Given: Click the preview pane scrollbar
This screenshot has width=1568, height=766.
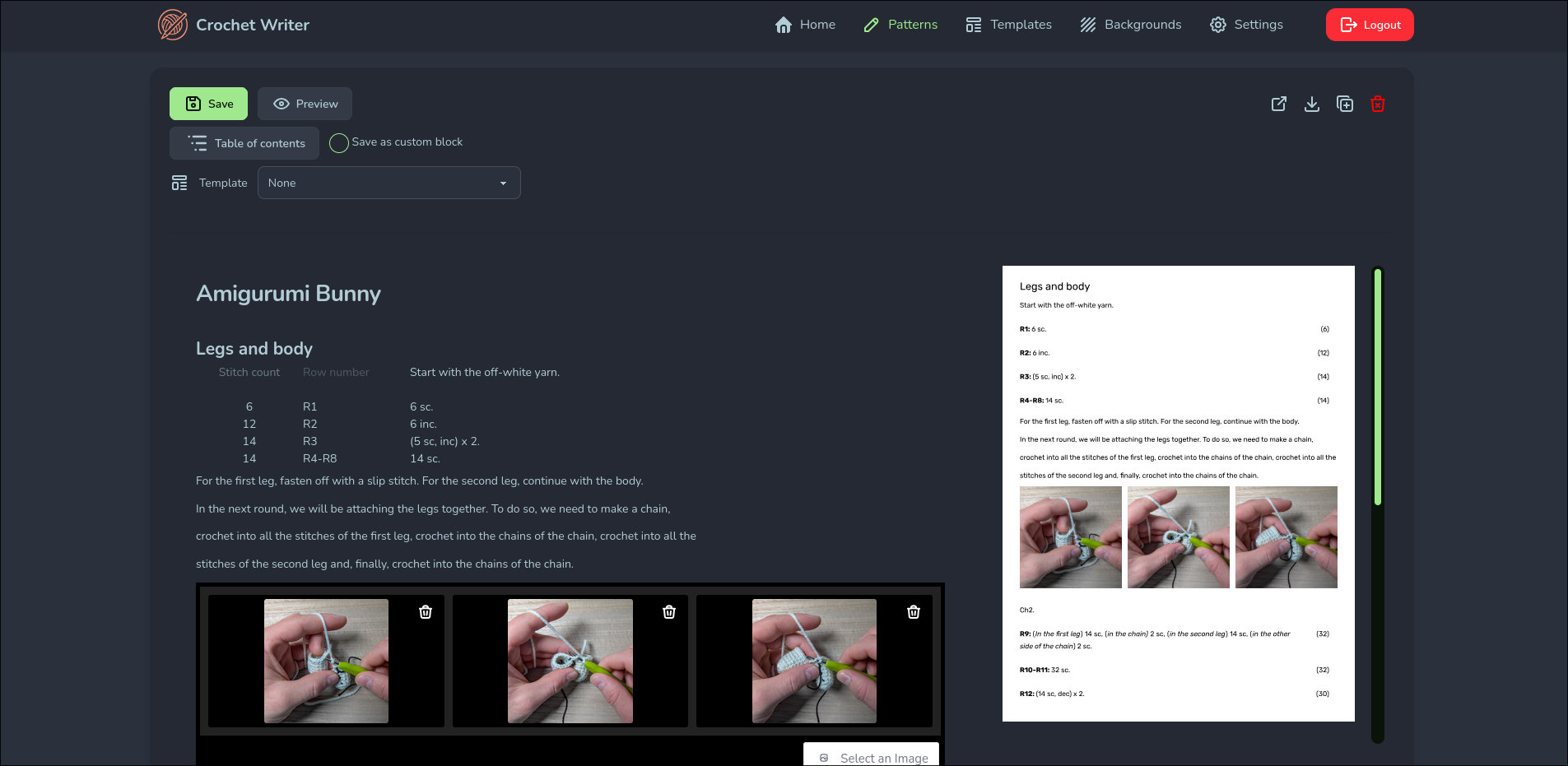Looking at the screenshot, I should pyautogui.click(x=1378, y=387).
